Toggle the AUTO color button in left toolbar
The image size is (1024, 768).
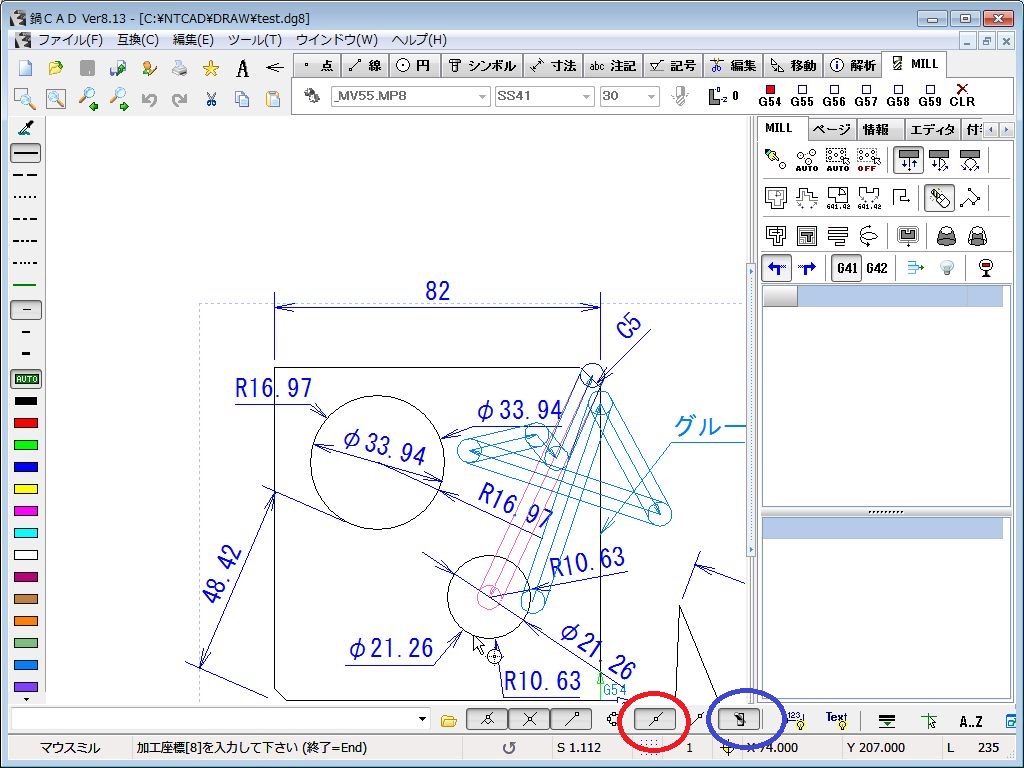(x=26, y=379)
